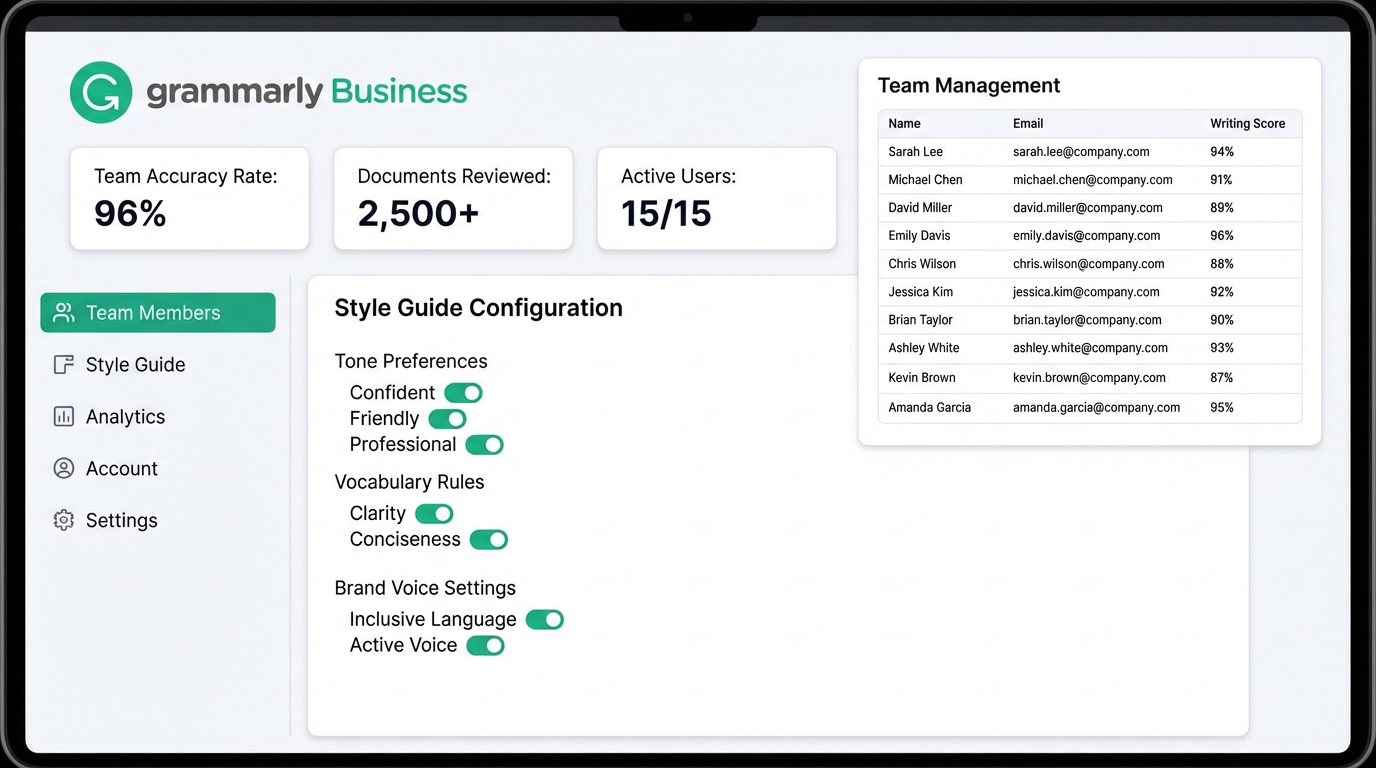Click the Active Users stat card

coord(716,198)
